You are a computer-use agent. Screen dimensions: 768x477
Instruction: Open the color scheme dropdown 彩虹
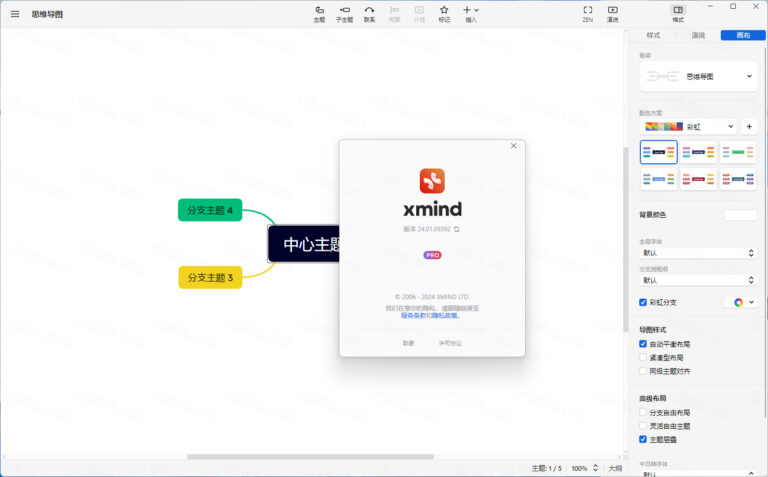point(689,127)
